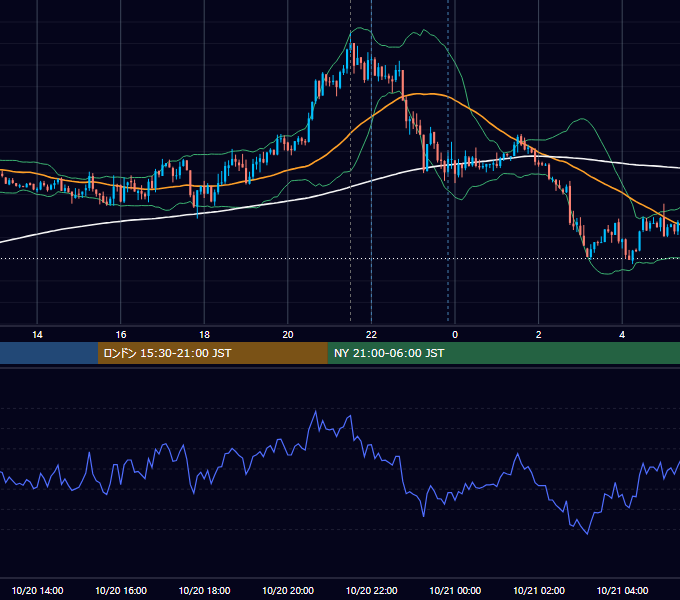Click the '2' hour label on the axis

pyautogui.click(x=539, y=335)
